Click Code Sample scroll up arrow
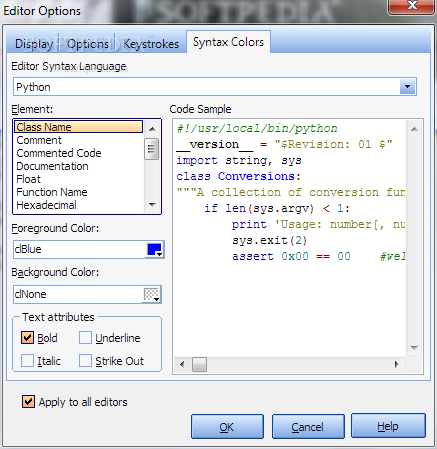The image size is (437, 449). click(x=414, y=129)
